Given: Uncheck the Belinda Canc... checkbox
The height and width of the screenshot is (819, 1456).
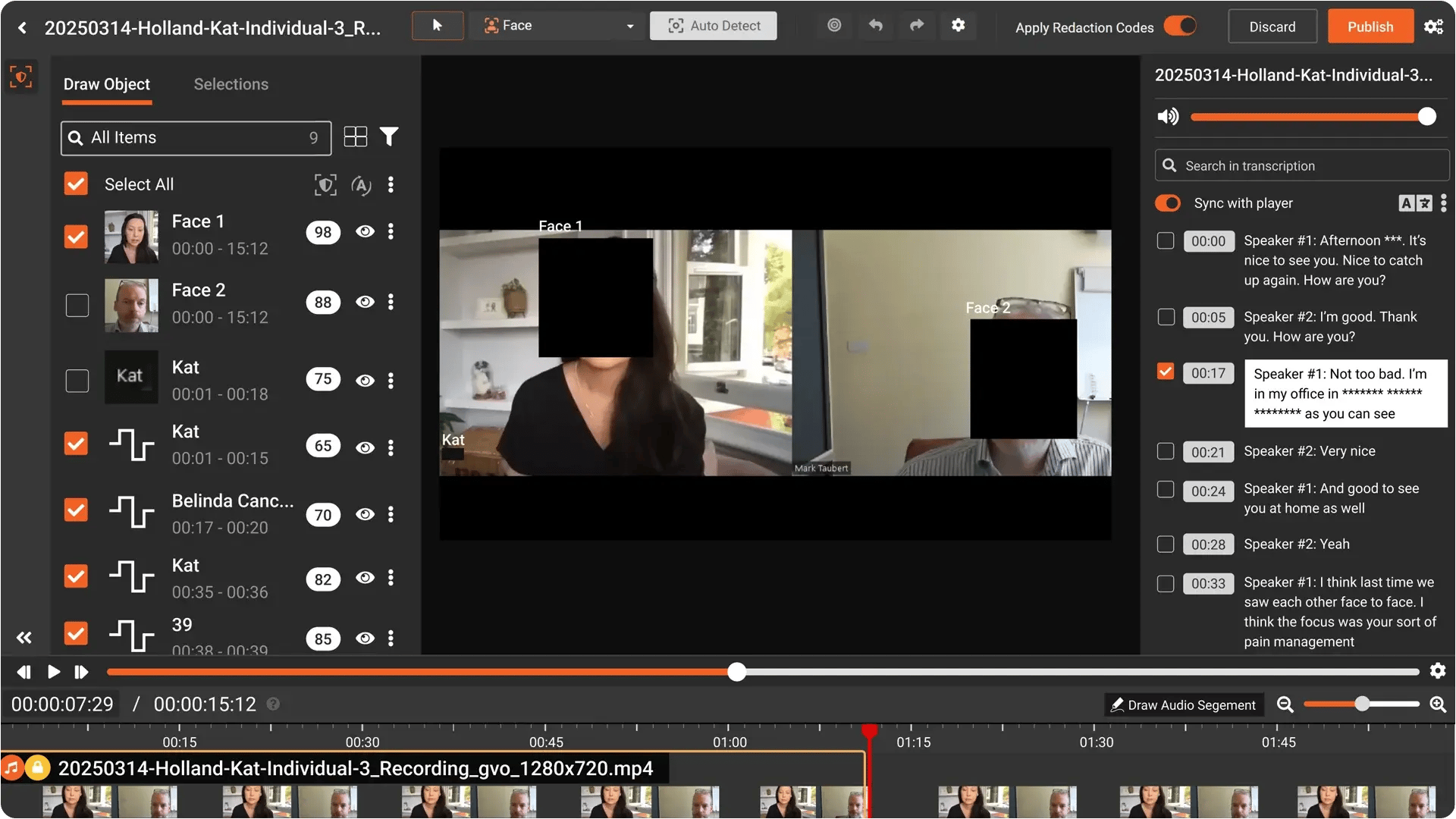Looking at the screenshot, I should click(76, 510).
